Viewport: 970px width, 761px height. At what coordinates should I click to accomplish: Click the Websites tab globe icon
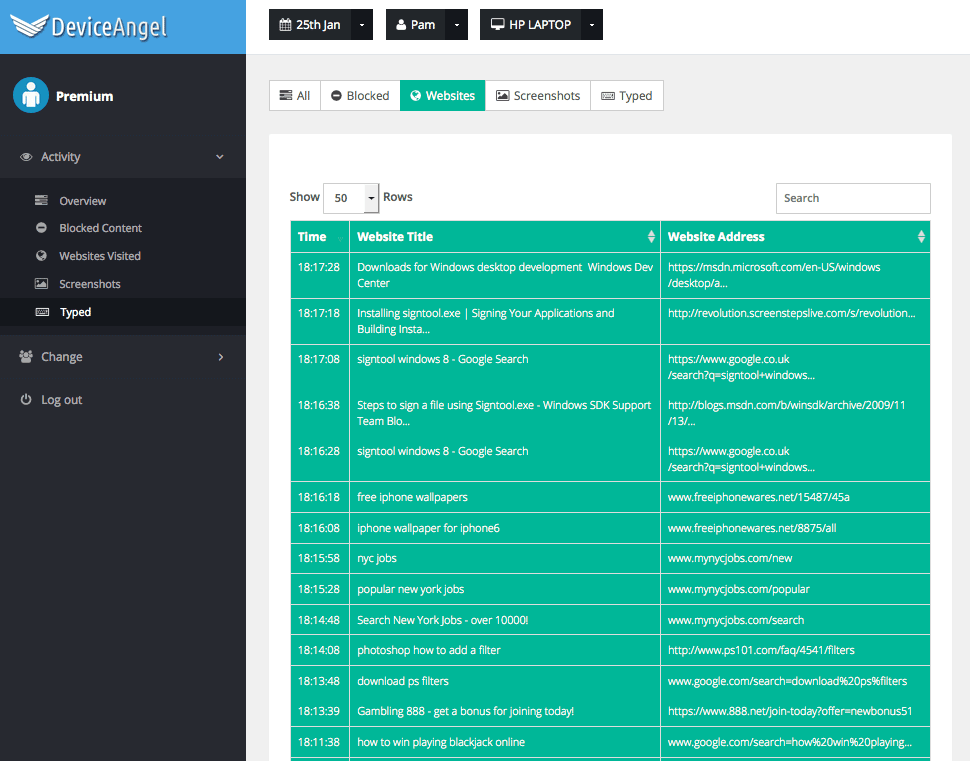click(416, 95)
